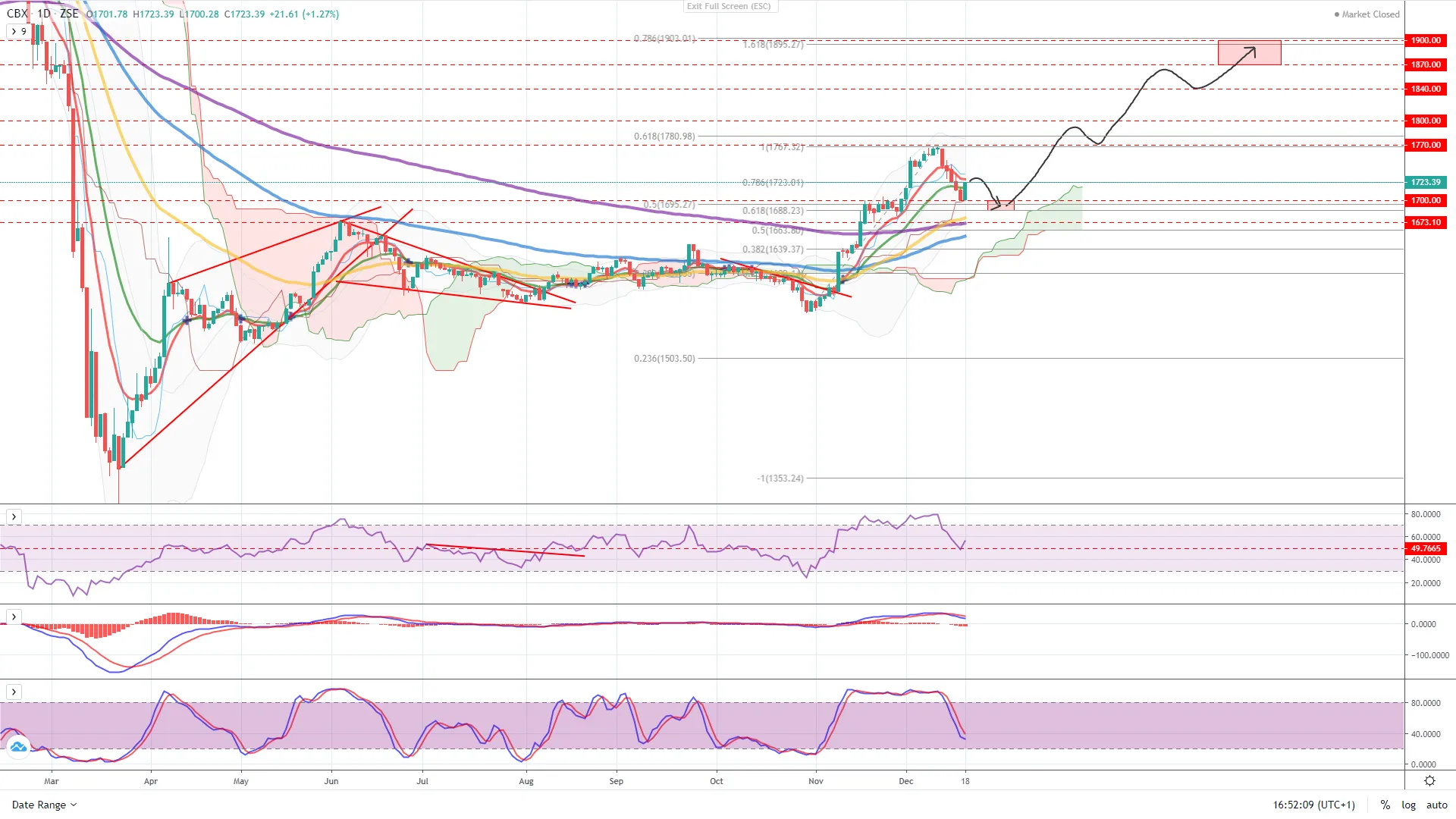Toggle percent scale mode
This screenshot has width=1456, height=819.
click(1385, 805)
